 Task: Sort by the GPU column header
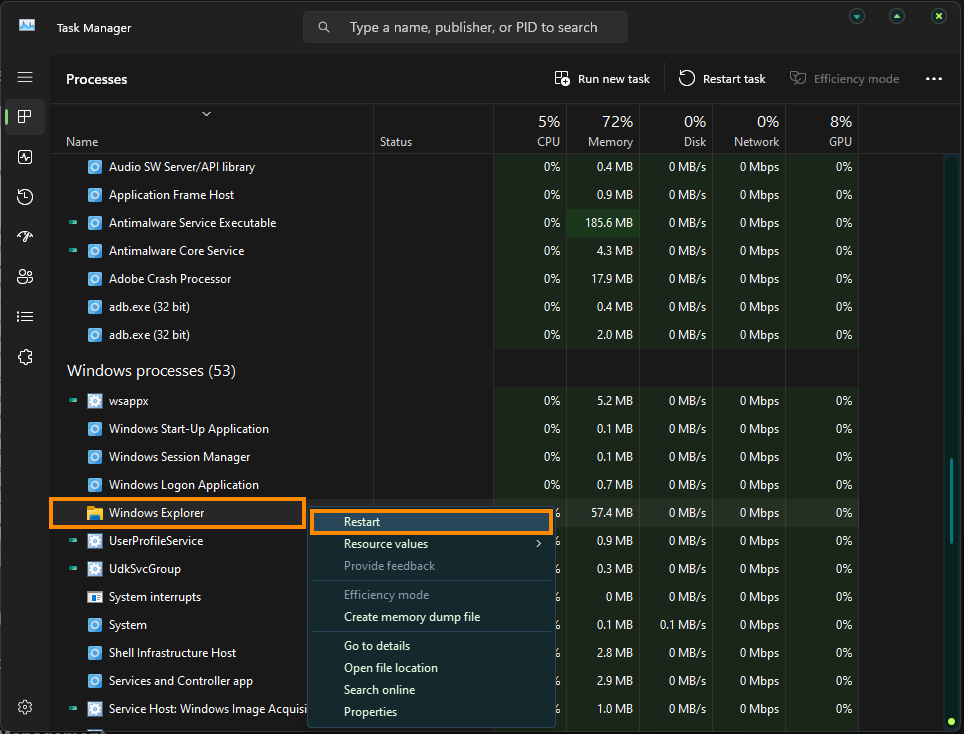click(x=822, y=130)
